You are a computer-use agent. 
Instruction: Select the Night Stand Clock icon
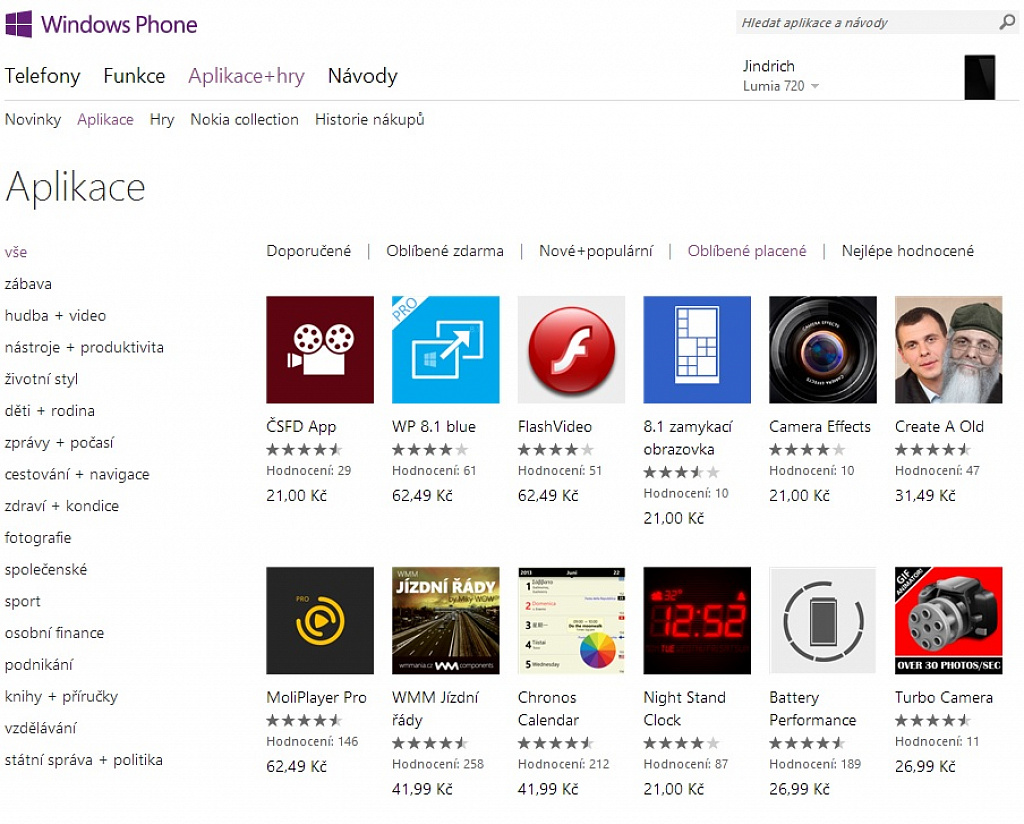(697, 620)
